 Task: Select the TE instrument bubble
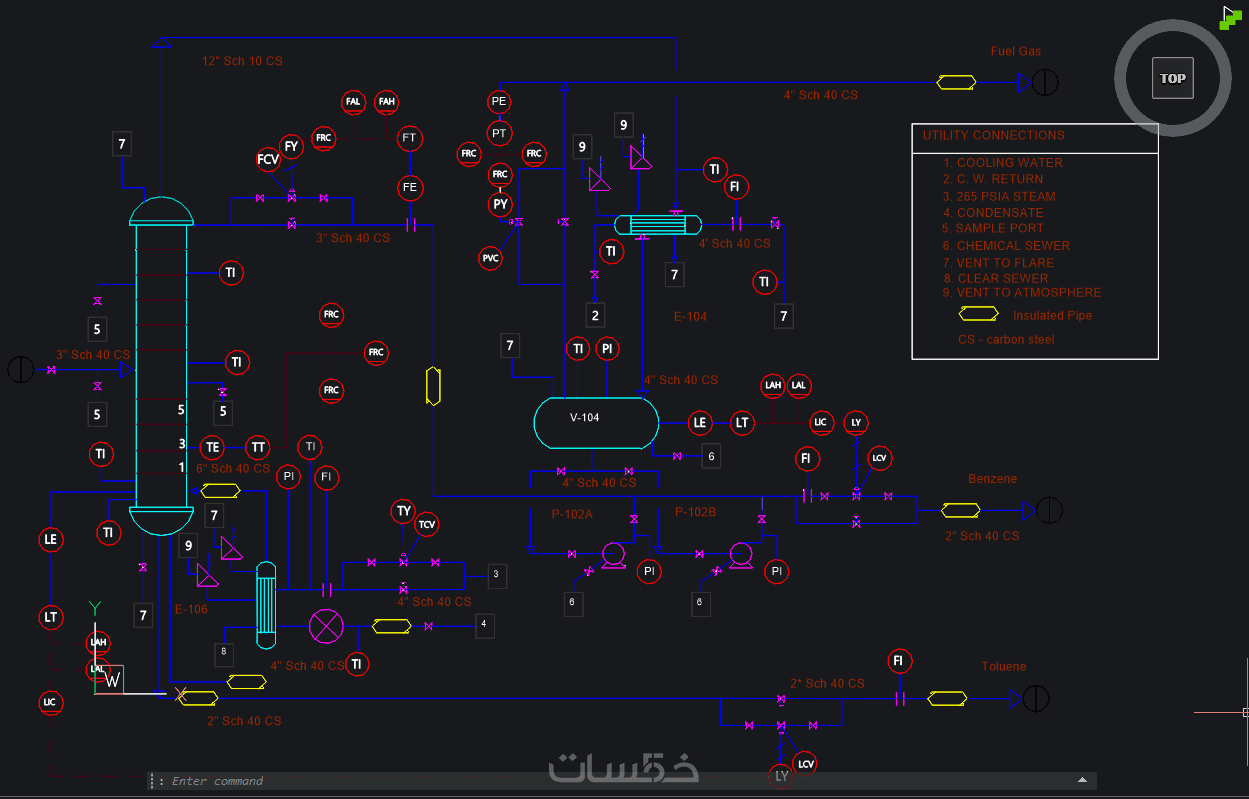[212, 447]
